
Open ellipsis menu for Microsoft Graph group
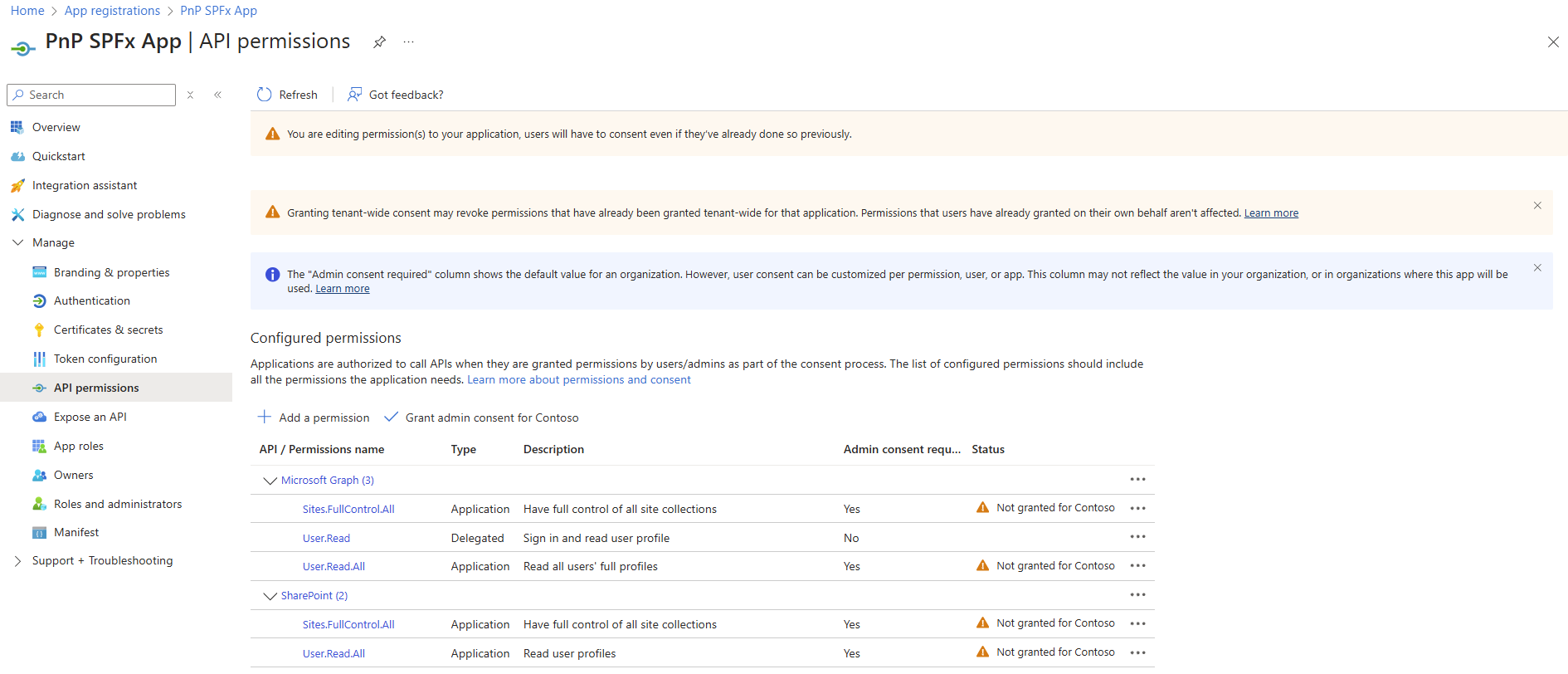click(1137, 480)
